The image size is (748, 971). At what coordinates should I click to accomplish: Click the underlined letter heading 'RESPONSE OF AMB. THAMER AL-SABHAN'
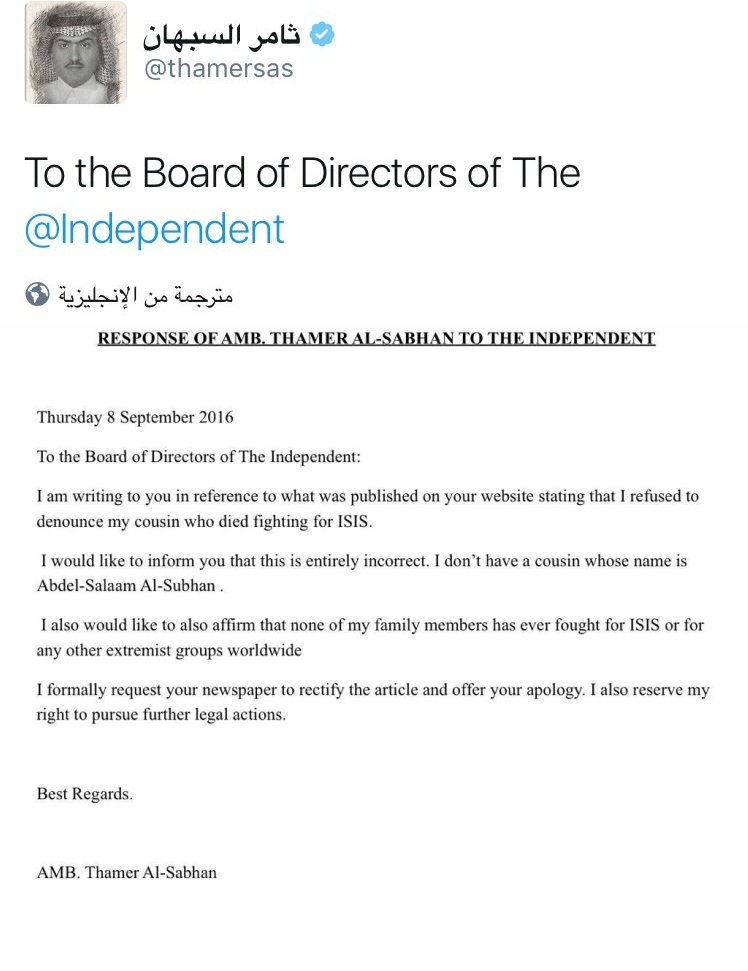click(x=375, y=339)
